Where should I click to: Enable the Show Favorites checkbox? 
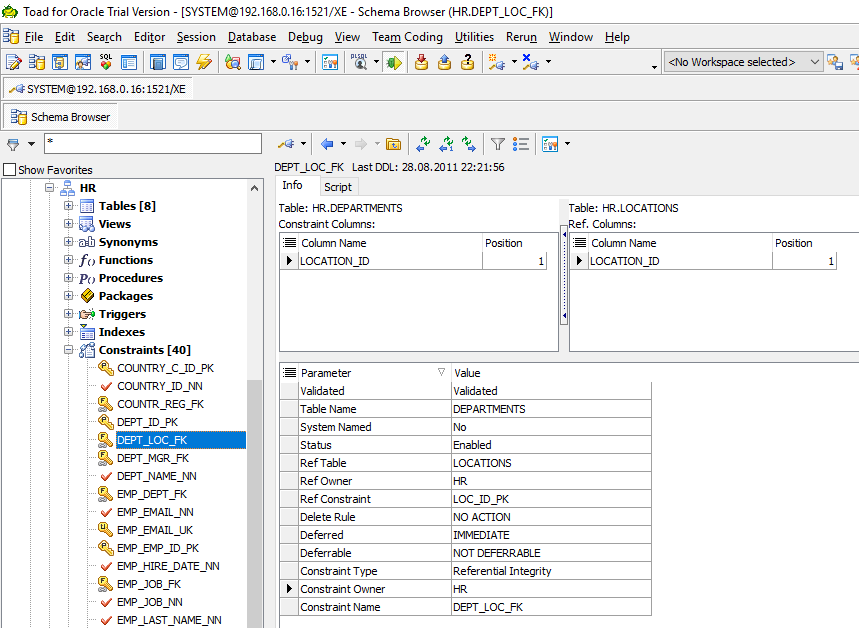tap(10, 170)
